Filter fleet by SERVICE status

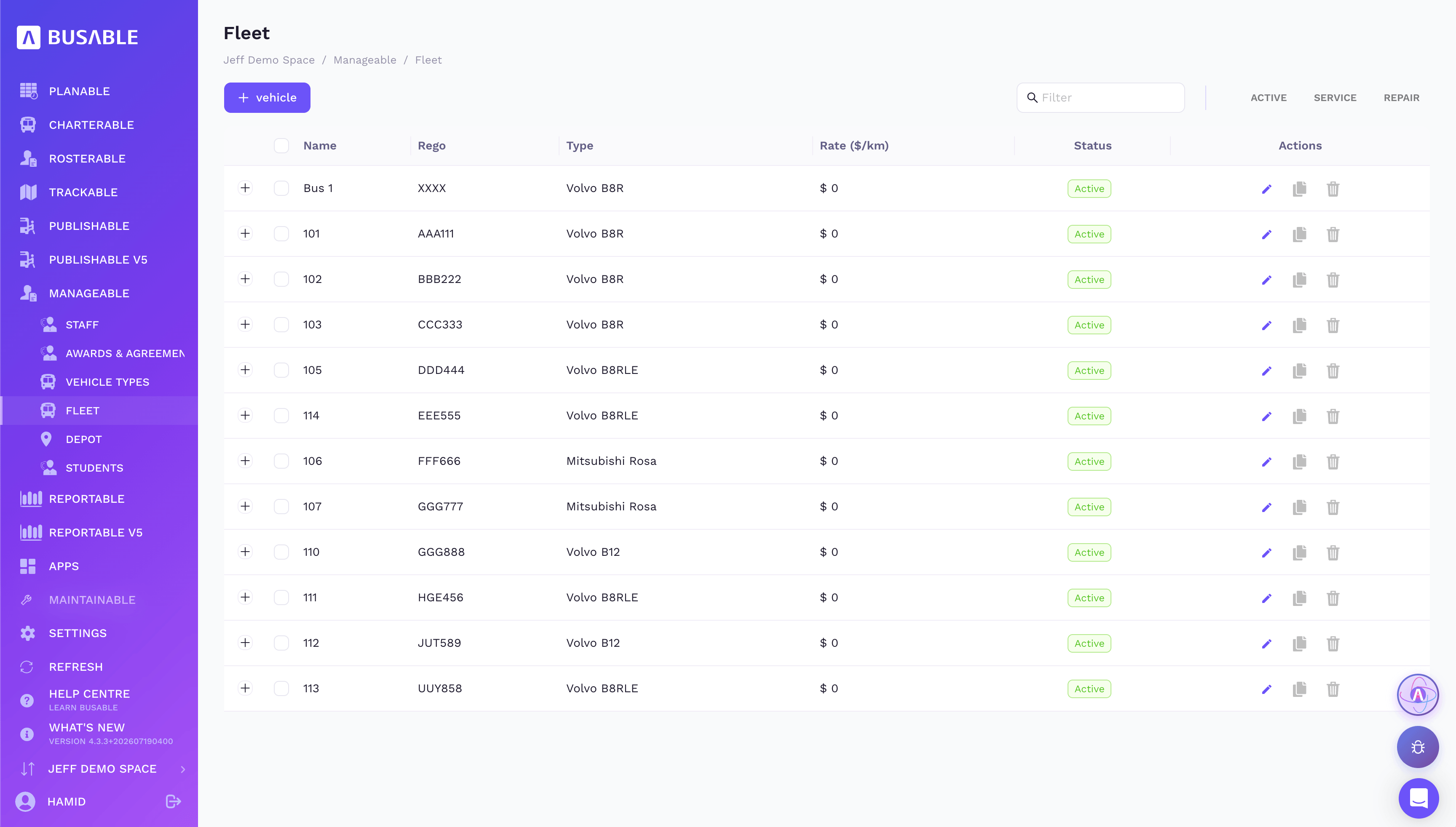click(1335, 98)
